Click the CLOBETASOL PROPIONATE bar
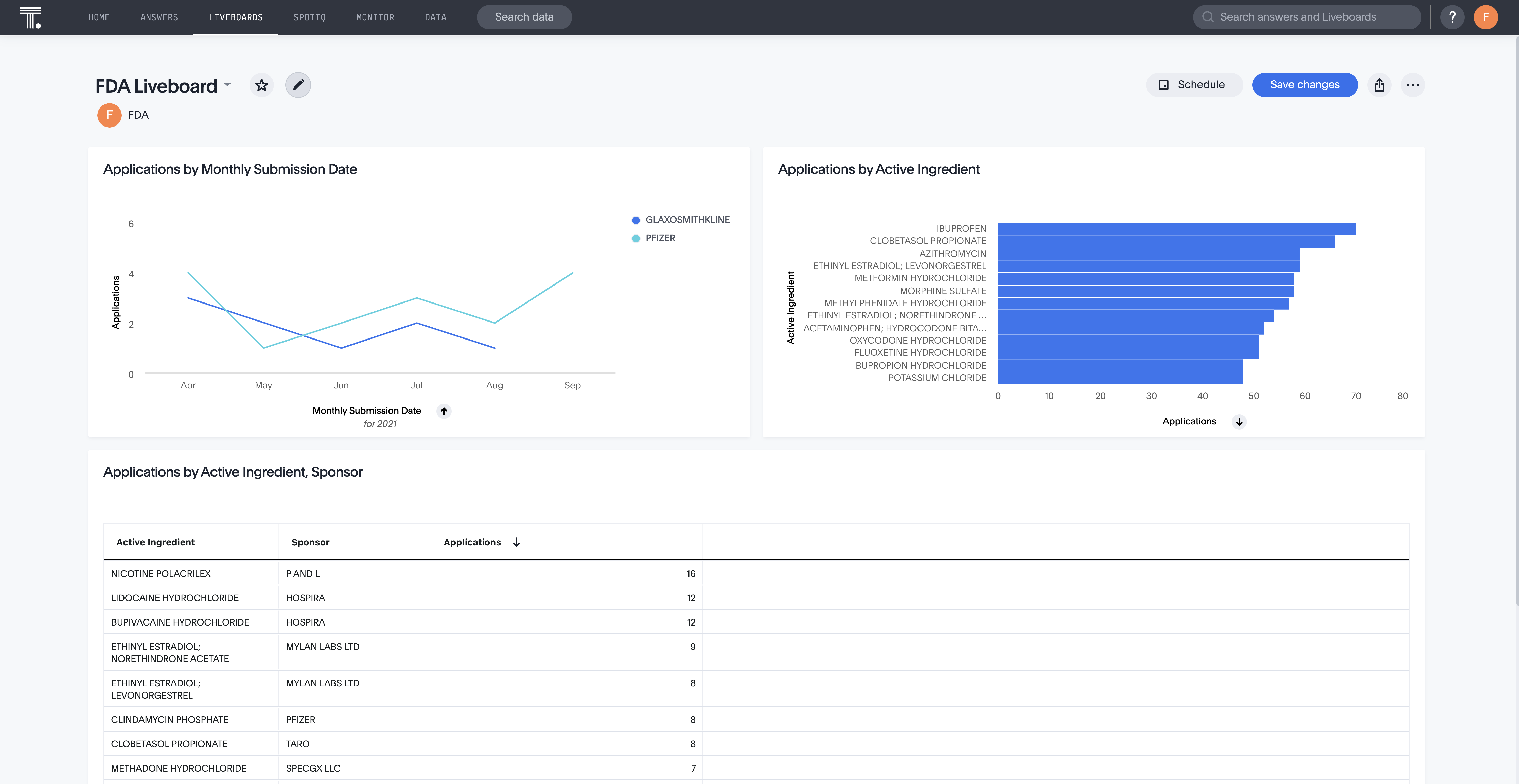The height and width of the screenshot is (784, 1519). (x=1166, y=242)
